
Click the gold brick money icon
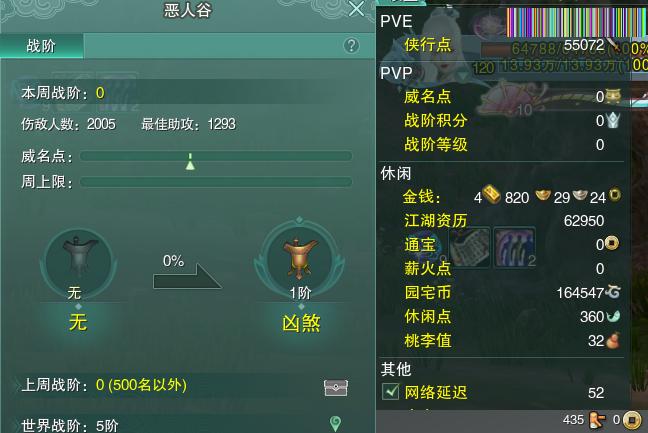[491, 195]
